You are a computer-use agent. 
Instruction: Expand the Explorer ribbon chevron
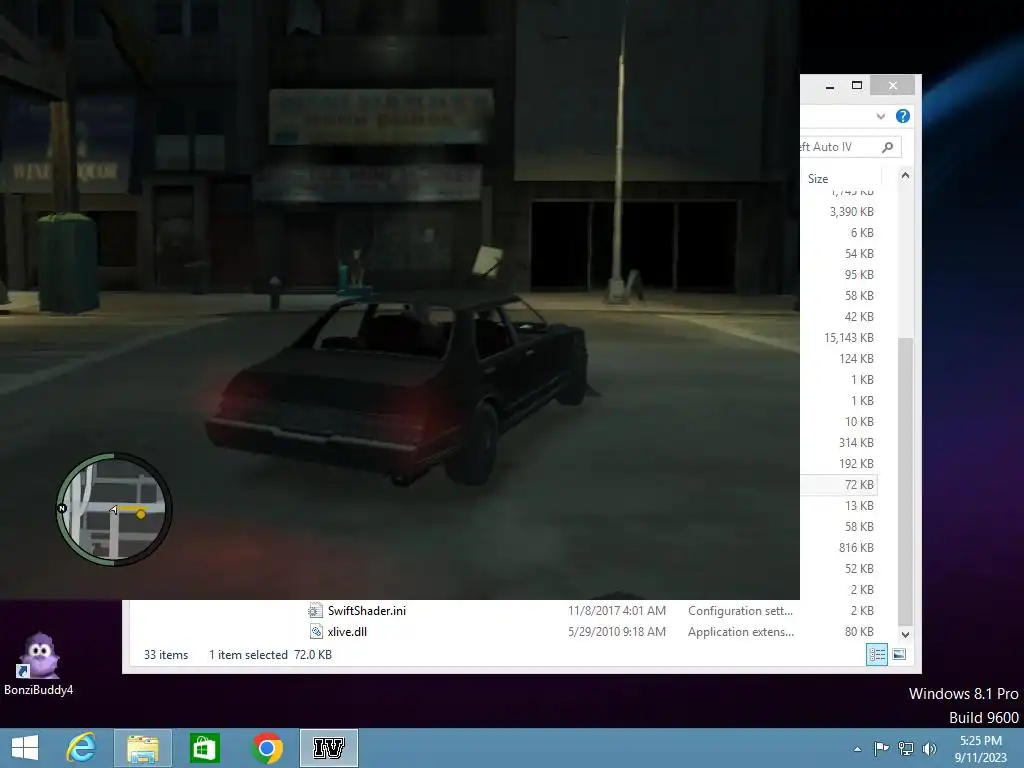click(x=880, y=116)
